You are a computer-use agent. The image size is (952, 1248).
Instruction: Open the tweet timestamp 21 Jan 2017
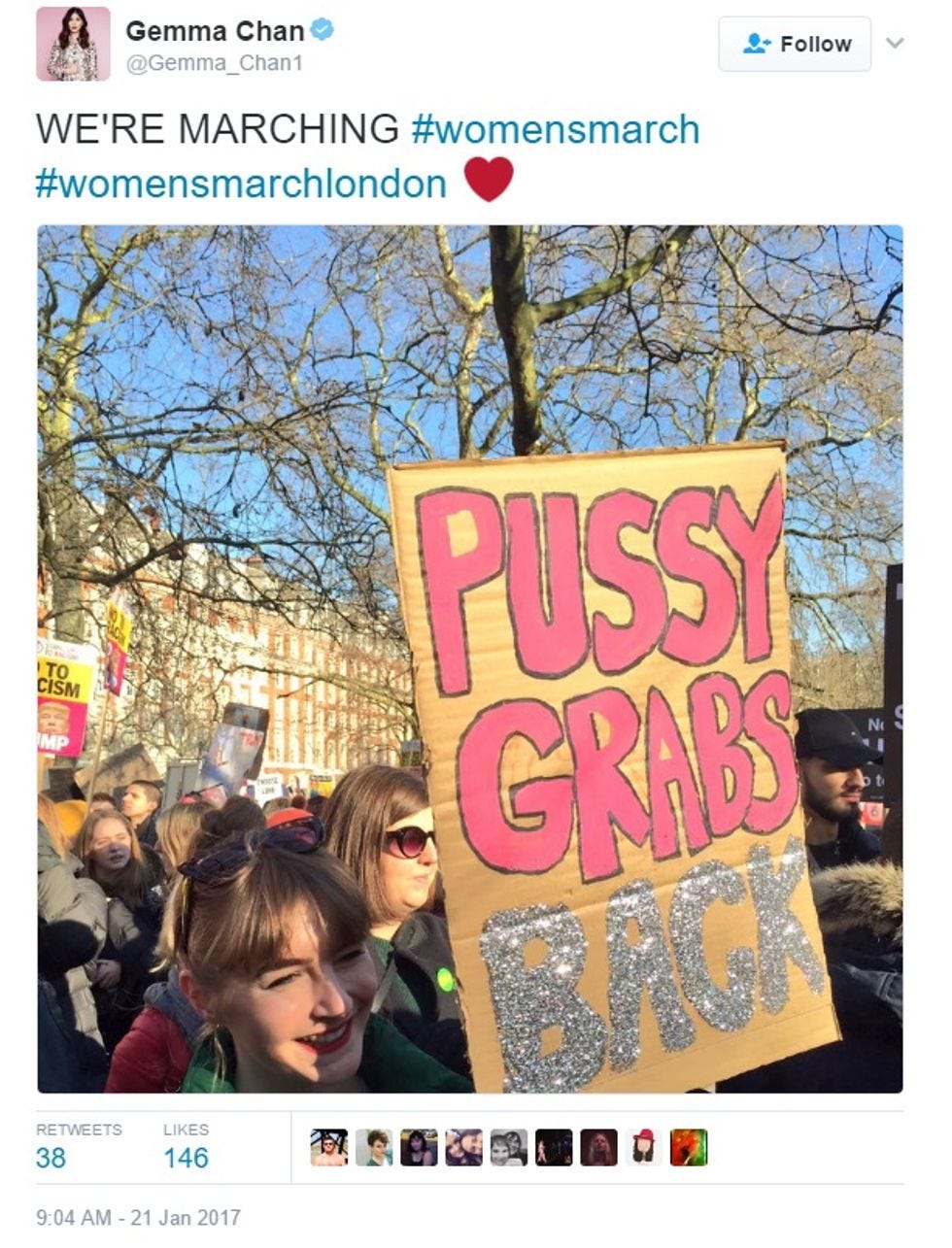click(138, 1217)
